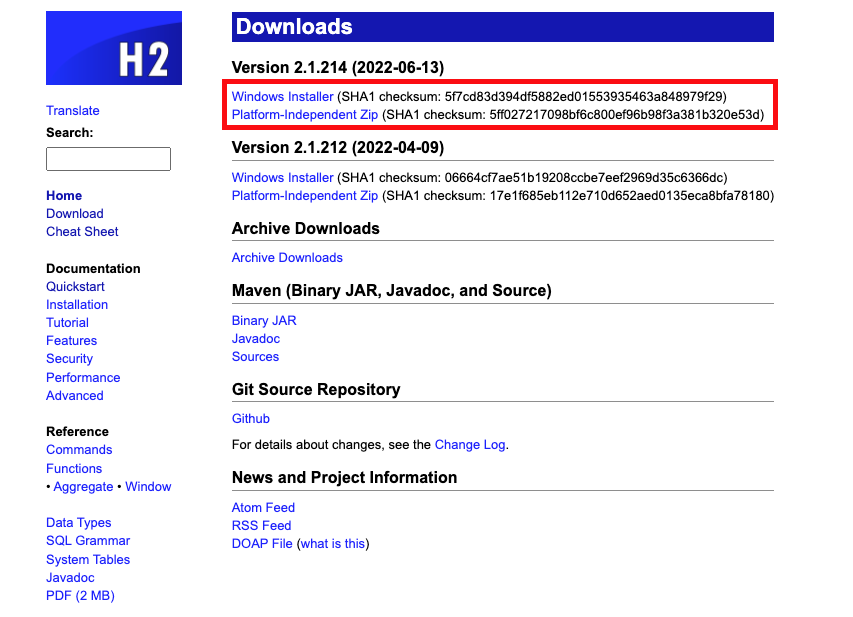The height and width of the screenshot is (617, 853).
Task: Open the Javadoc link in sidebar
Action: pos(70,577)
